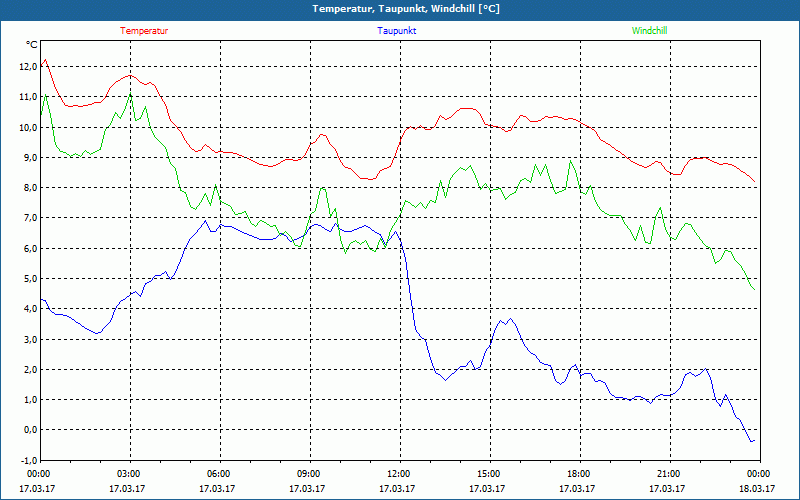
Task: Click the '03:00' time label
Action: coord(127,474)
